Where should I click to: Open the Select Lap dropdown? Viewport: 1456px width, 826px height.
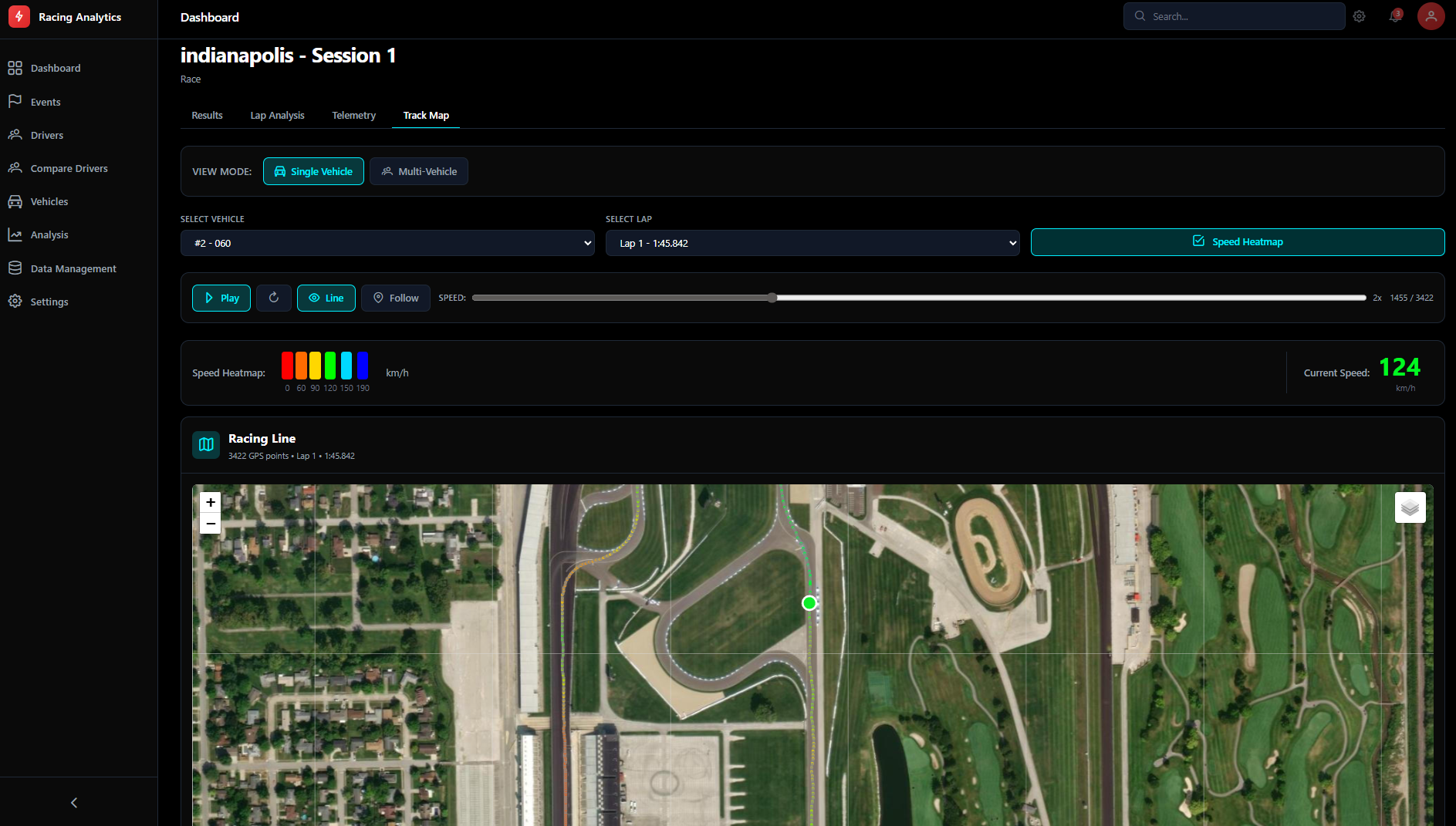[x=812, y=243]
